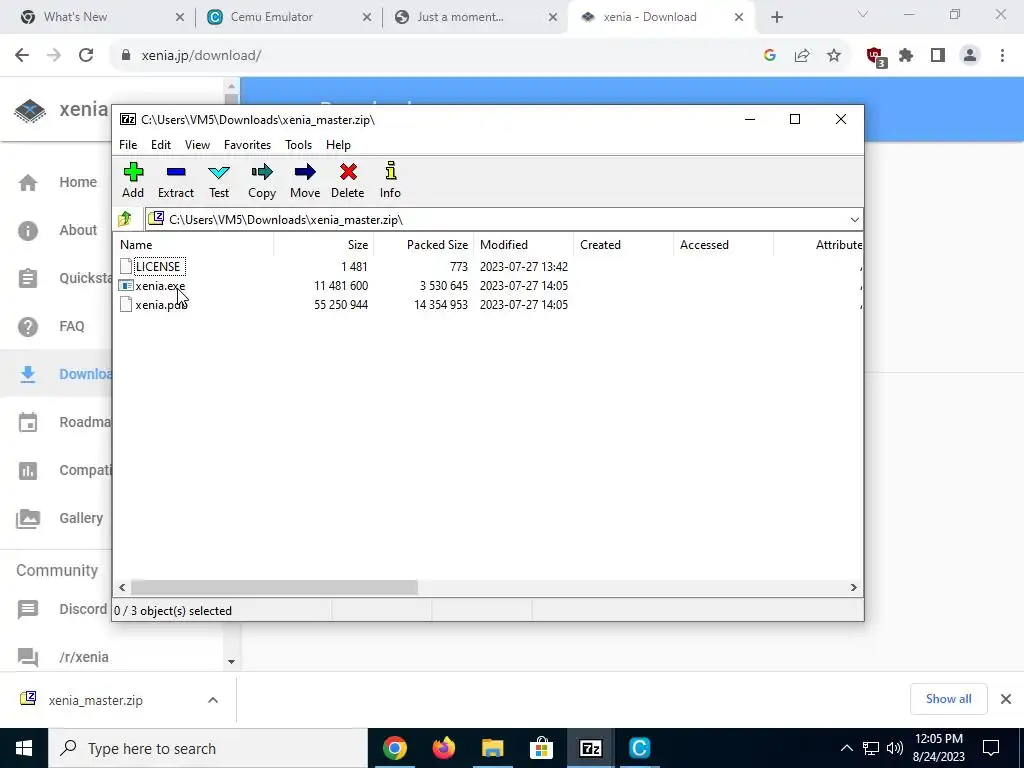Open the Chrome extensions puzzle icon
The width and height of the screenshot is (1024, 768).
tap(906, 56)
